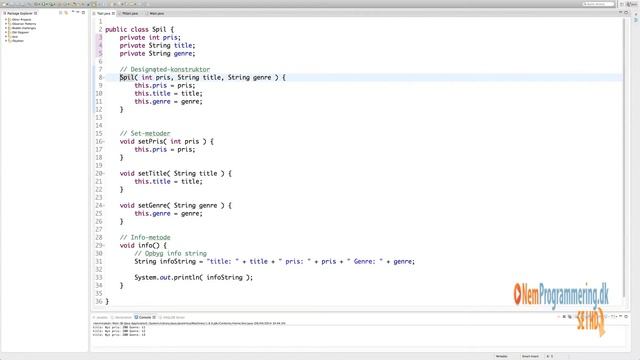Open Package Explorer view menu triangle
This screenshot has width=640, height=360.
coord(73,12)
